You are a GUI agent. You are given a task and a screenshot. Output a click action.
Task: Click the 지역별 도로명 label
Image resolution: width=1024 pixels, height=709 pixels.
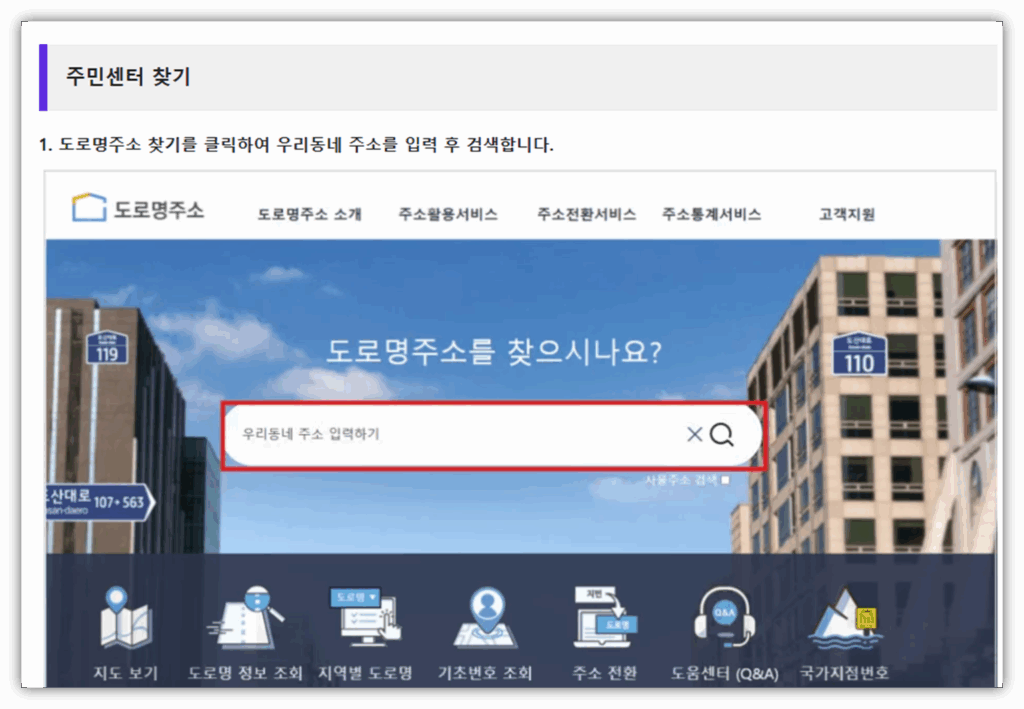365,673
